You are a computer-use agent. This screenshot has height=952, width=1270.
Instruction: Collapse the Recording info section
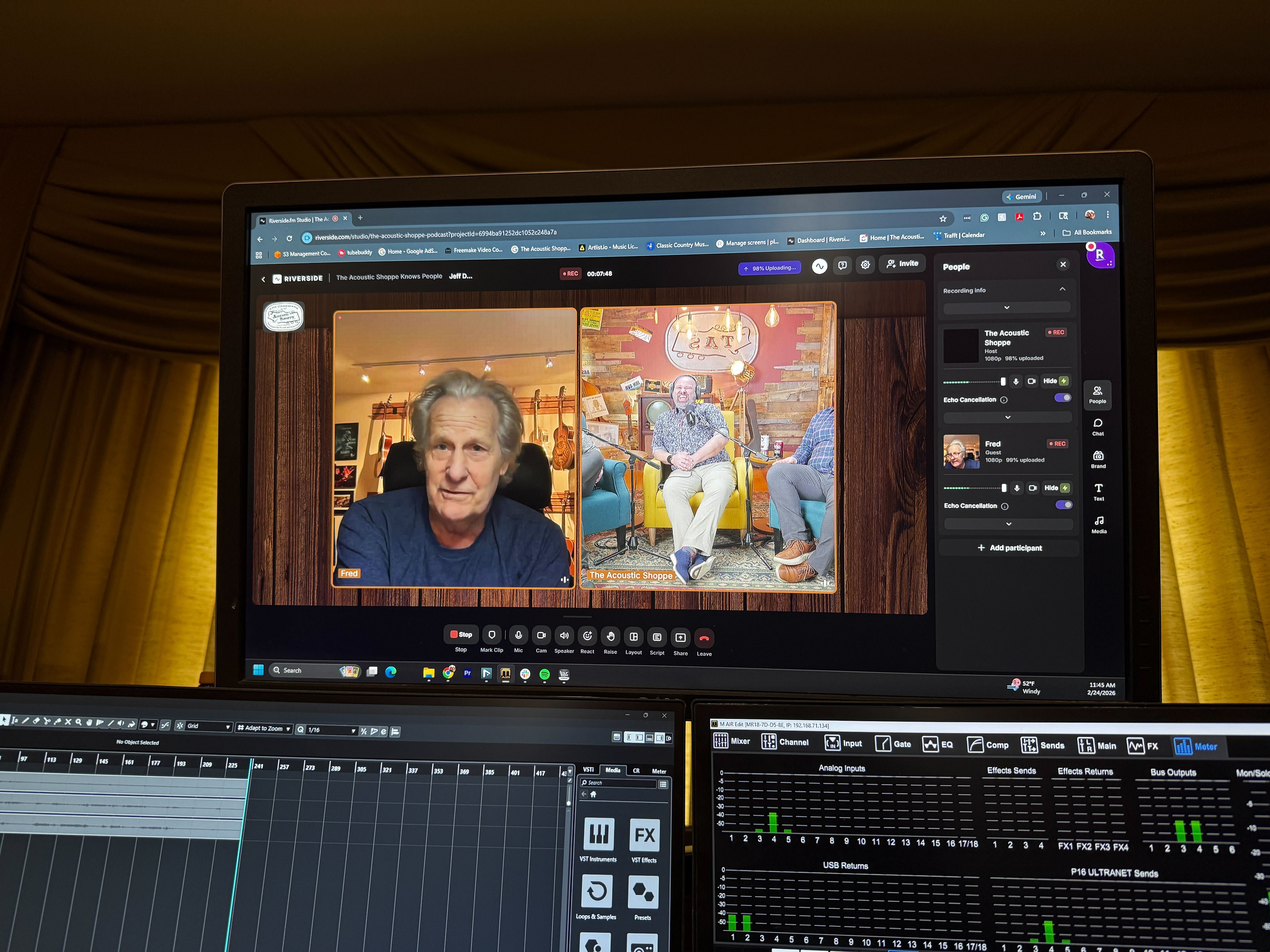click(1062, 289)
